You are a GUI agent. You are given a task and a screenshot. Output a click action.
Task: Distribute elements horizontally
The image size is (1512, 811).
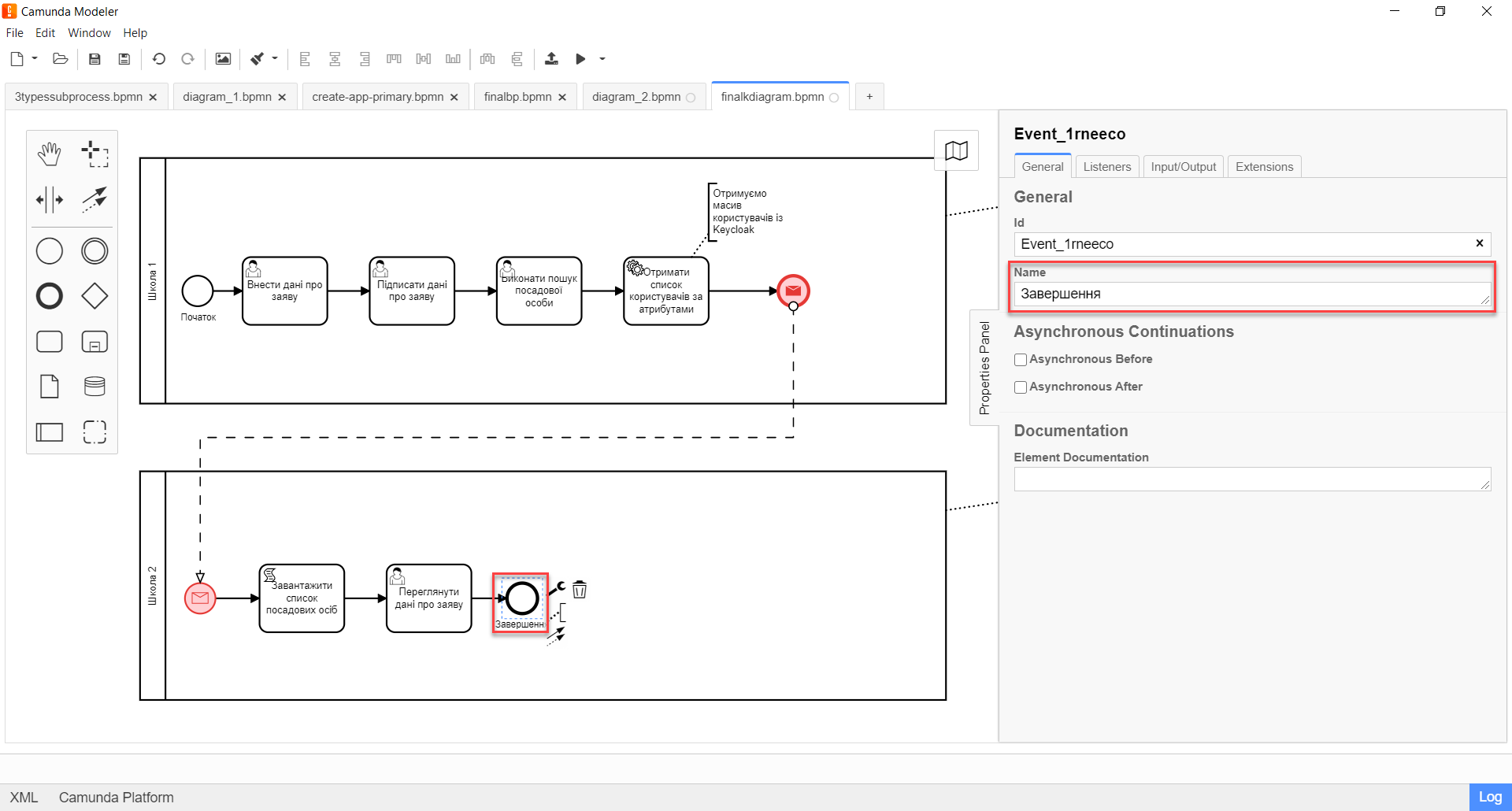pos(487,59)
